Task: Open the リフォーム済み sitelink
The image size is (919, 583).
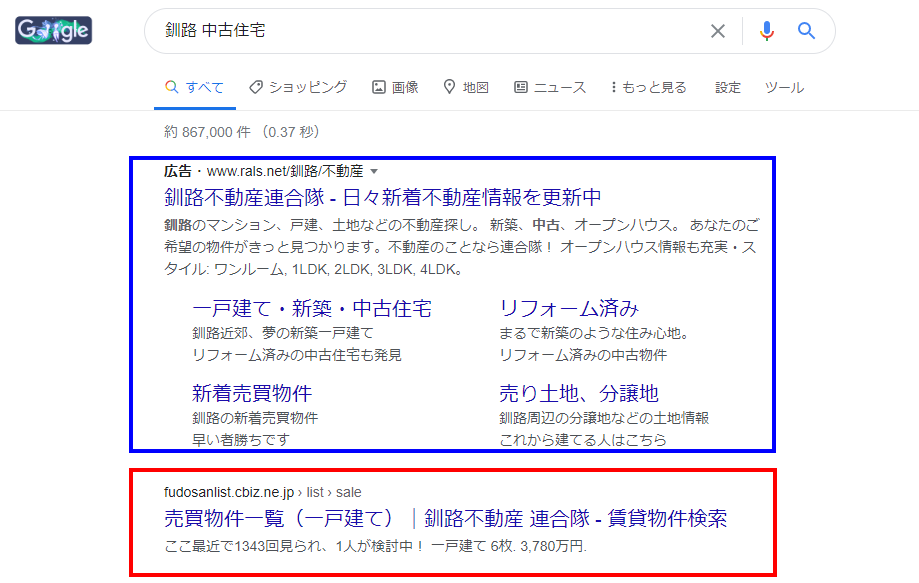Action: click(x=569, y=308)
